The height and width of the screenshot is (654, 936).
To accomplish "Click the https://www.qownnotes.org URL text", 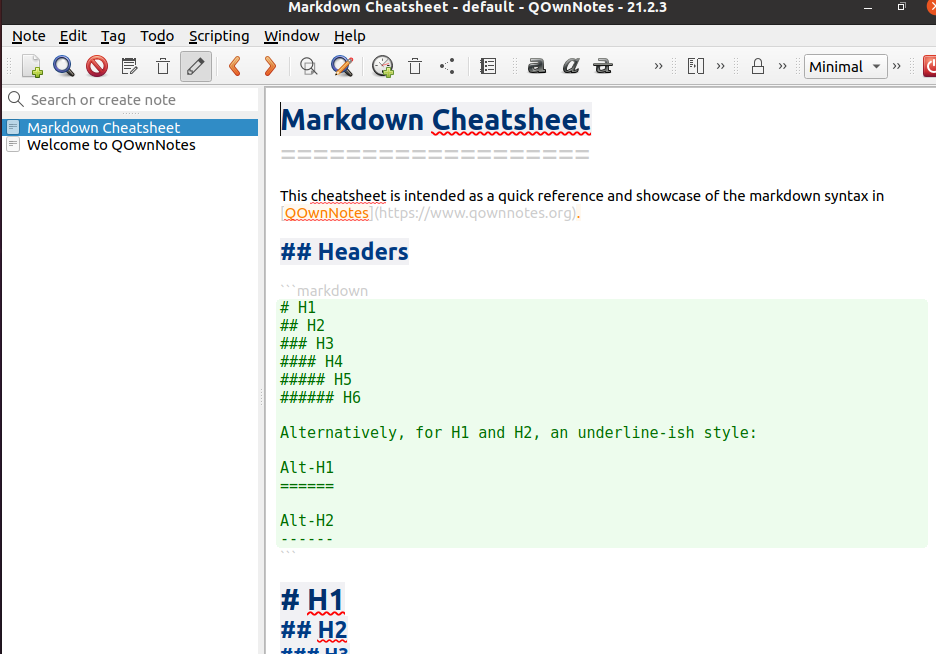I will [x=477, y=213].
